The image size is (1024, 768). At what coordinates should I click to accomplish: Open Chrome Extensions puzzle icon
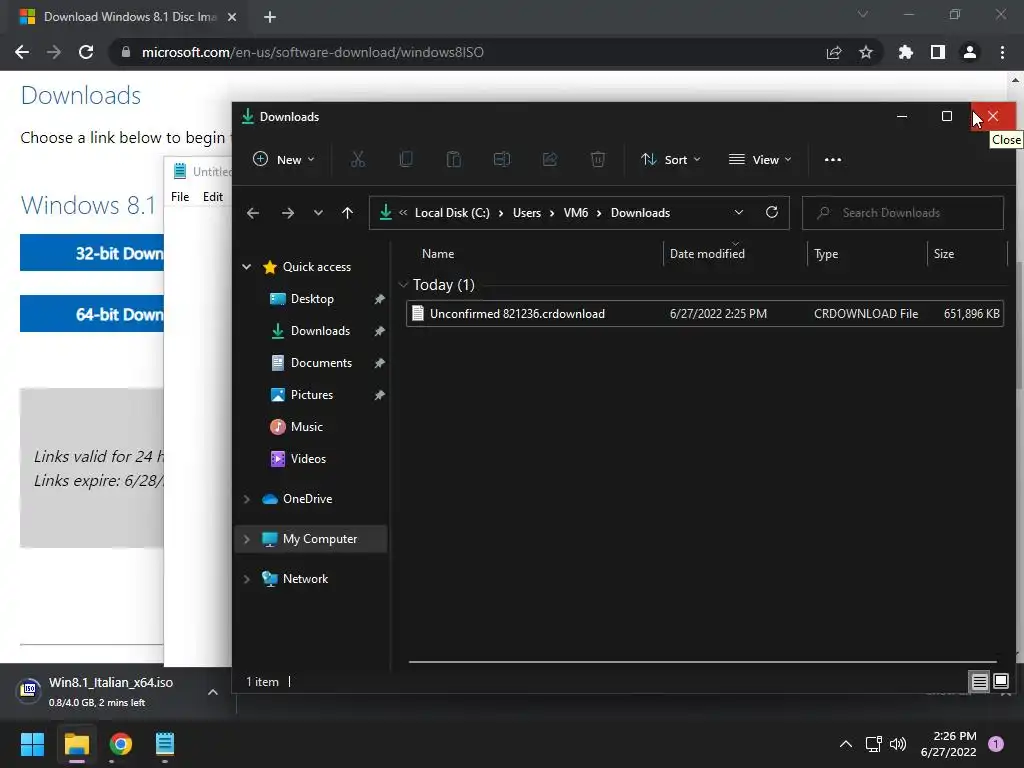906,52
